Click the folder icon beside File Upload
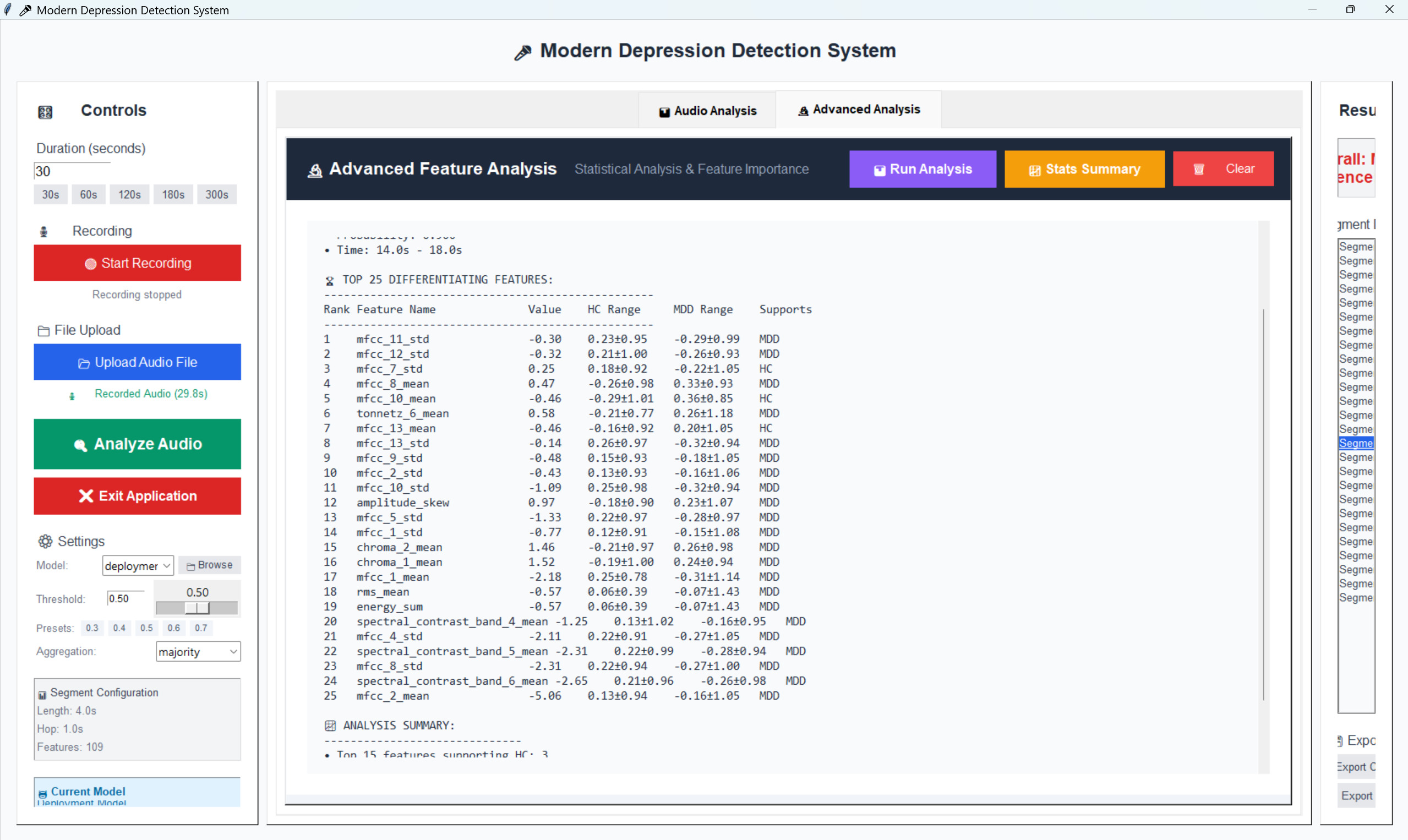This screenshot has height=840, width=1408. [43, 331]
